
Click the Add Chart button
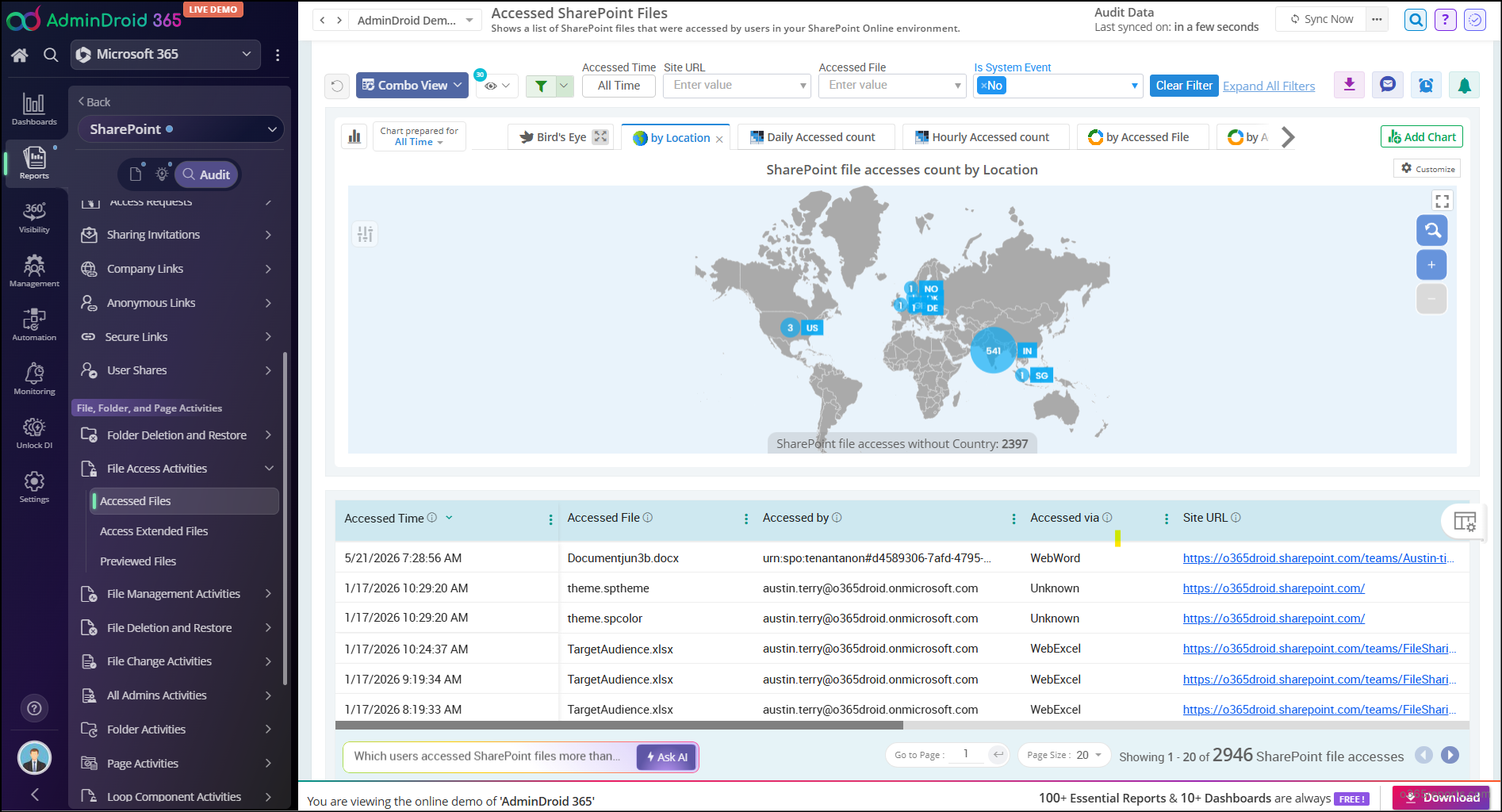(x=1422, y=137)
